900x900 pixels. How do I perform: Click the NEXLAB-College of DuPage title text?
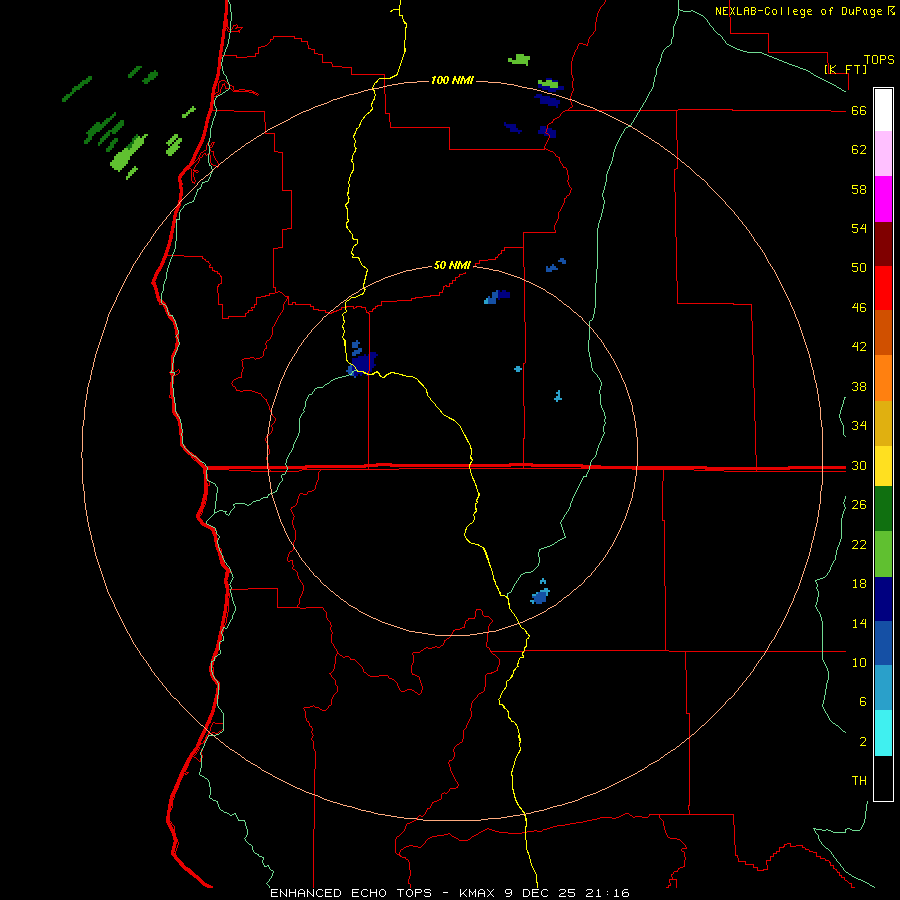[x=799, y=11]
